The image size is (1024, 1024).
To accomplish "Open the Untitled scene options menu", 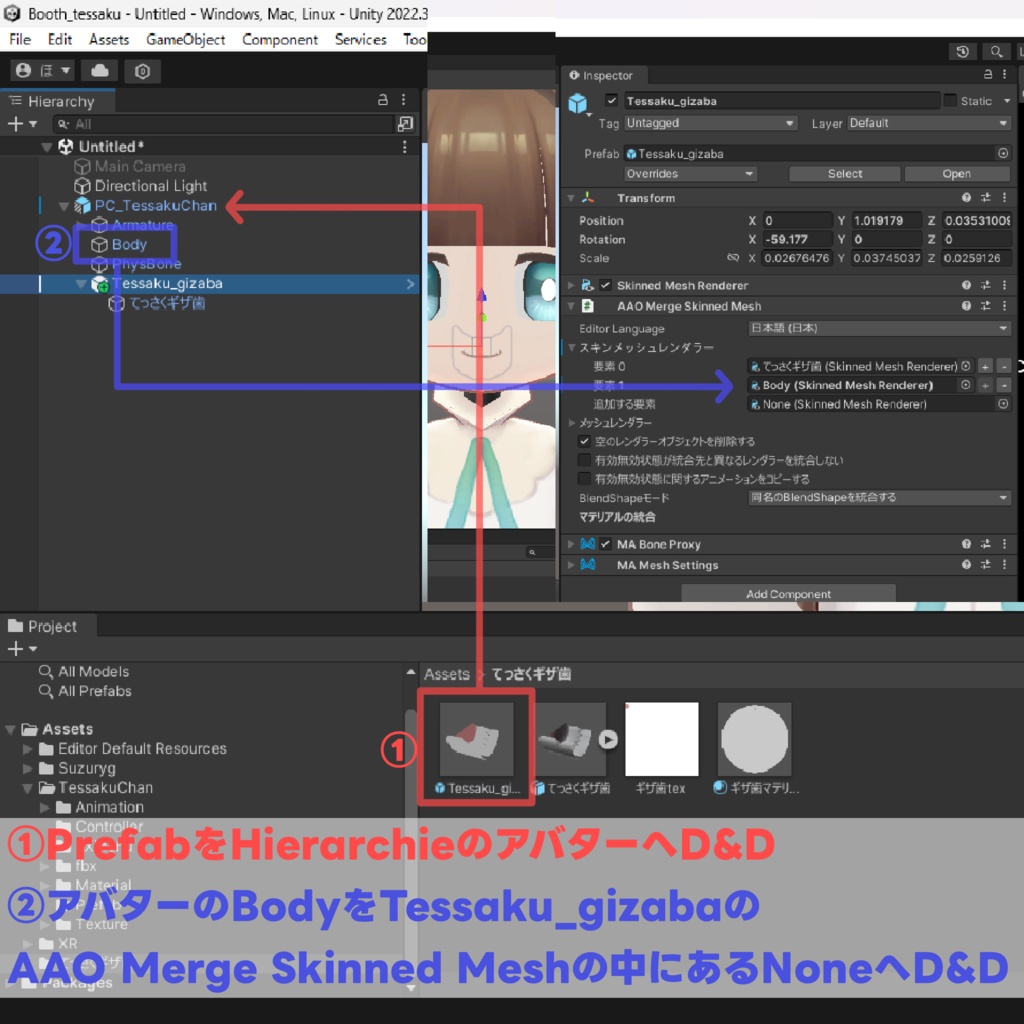I will (405, 147).
